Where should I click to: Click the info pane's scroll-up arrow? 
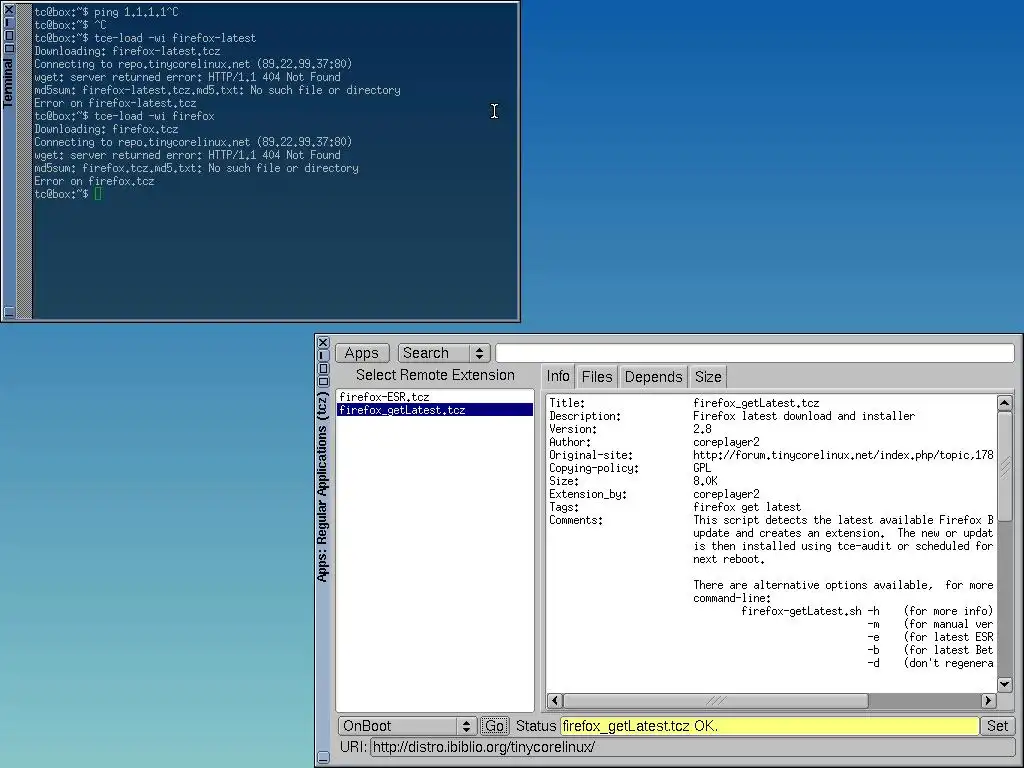[x=1005, y=403]
